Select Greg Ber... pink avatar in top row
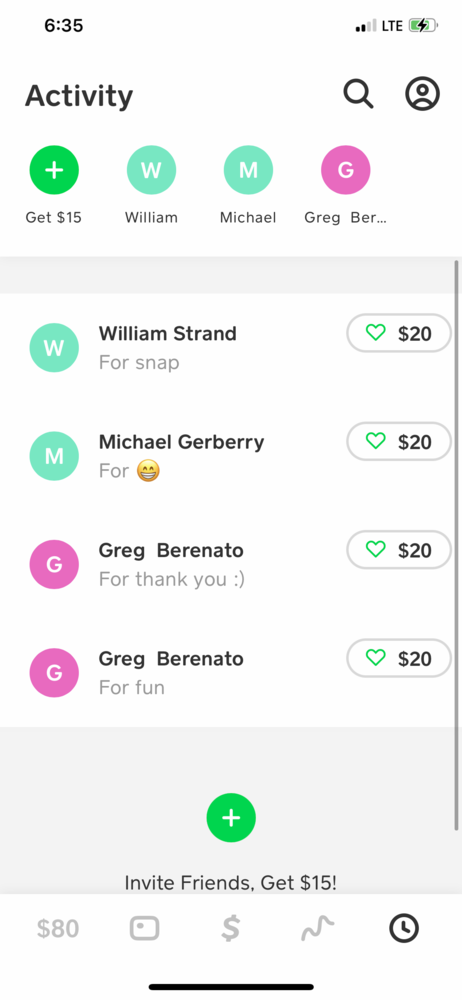462x1000 pixels. point(345,170)
